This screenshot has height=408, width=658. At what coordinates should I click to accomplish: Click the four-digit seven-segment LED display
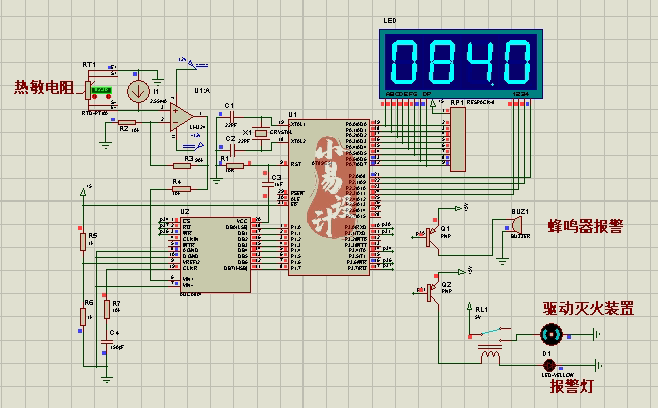[x=461, y=64]
